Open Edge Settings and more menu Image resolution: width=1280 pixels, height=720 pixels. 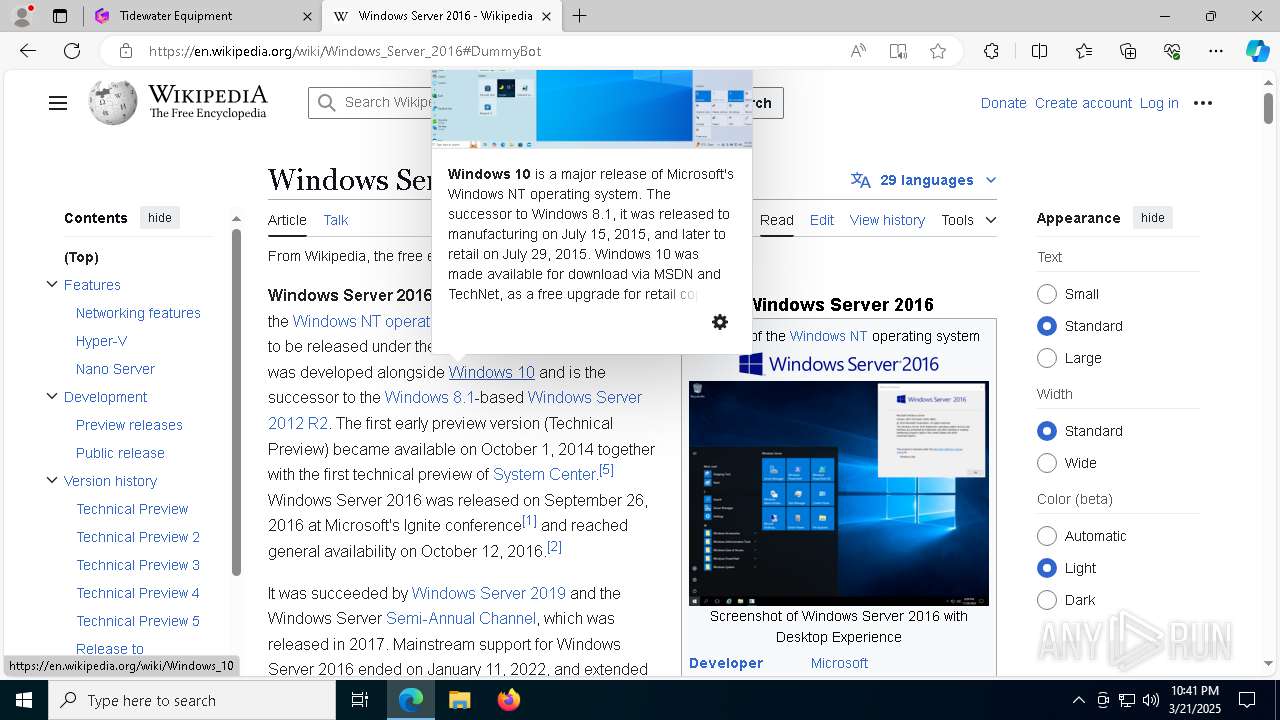[x=1216, y=51]
